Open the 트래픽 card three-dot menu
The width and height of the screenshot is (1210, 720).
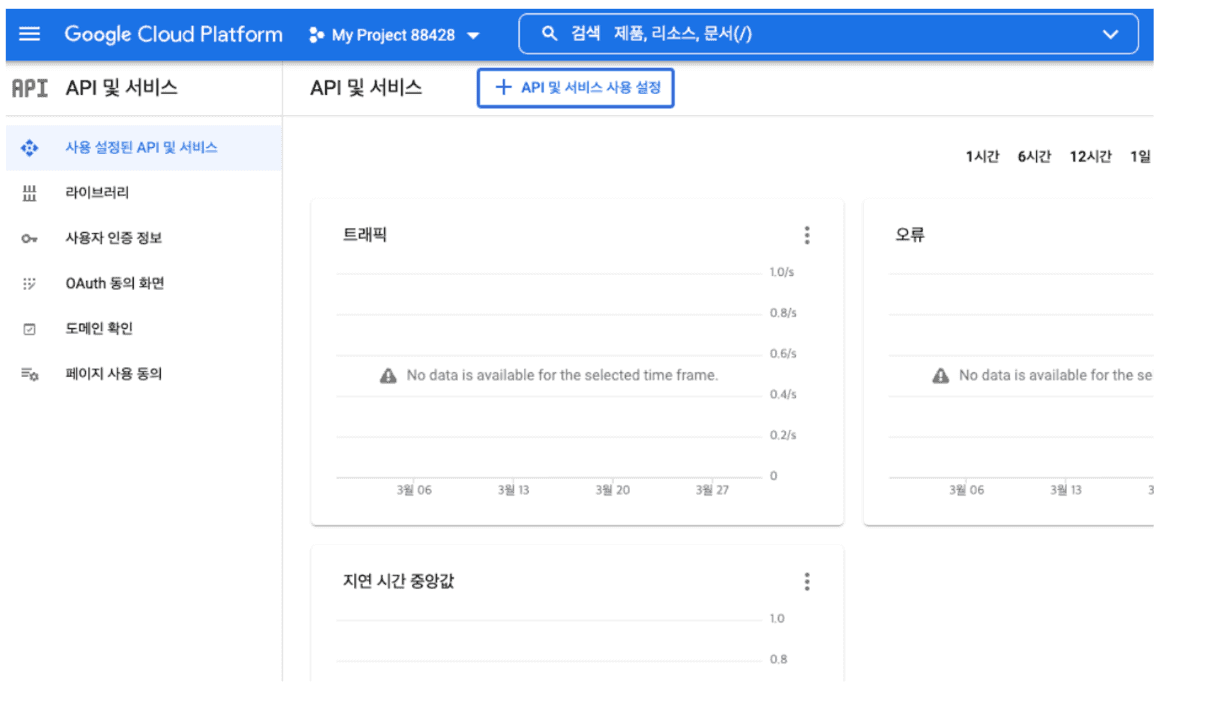point(807,235)
